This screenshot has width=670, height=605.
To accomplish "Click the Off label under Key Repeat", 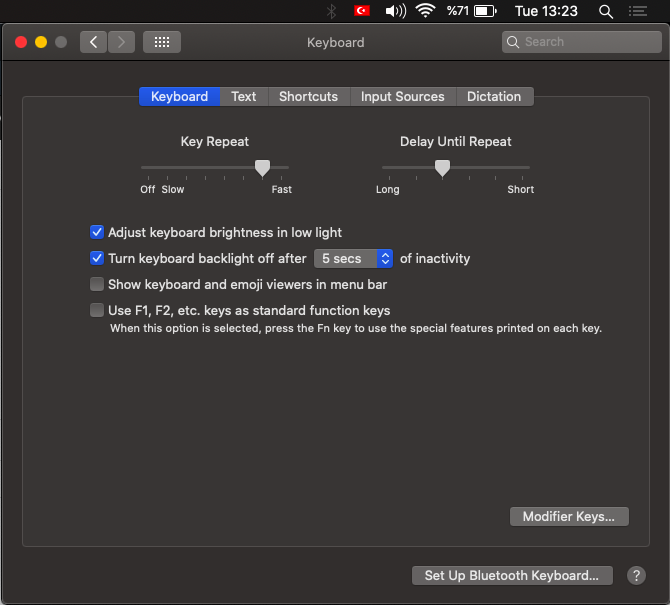I will click(148, 189).
